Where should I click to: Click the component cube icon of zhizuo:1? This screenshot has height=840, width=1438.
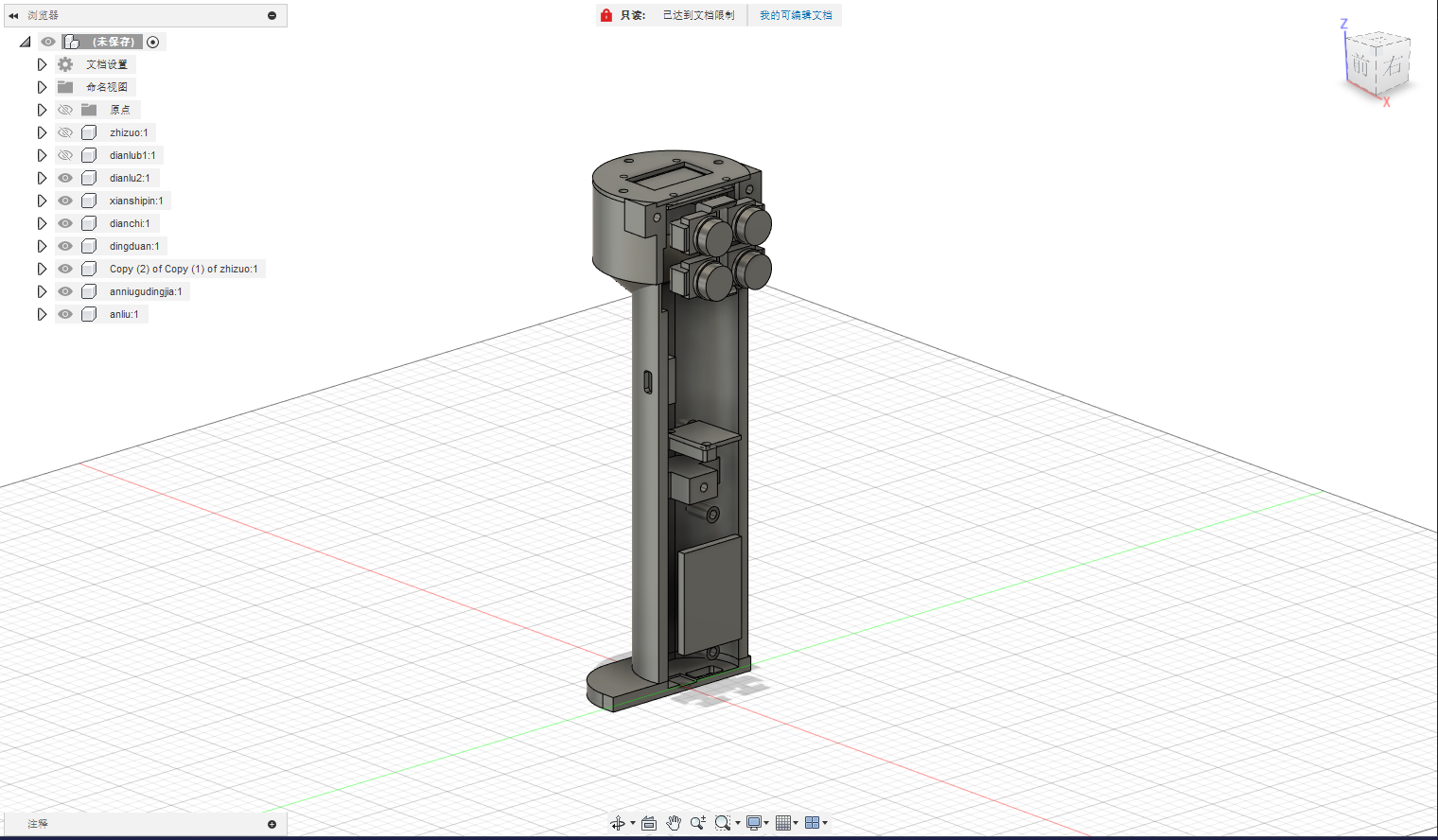pyautogui.click(x=89, y=132)
